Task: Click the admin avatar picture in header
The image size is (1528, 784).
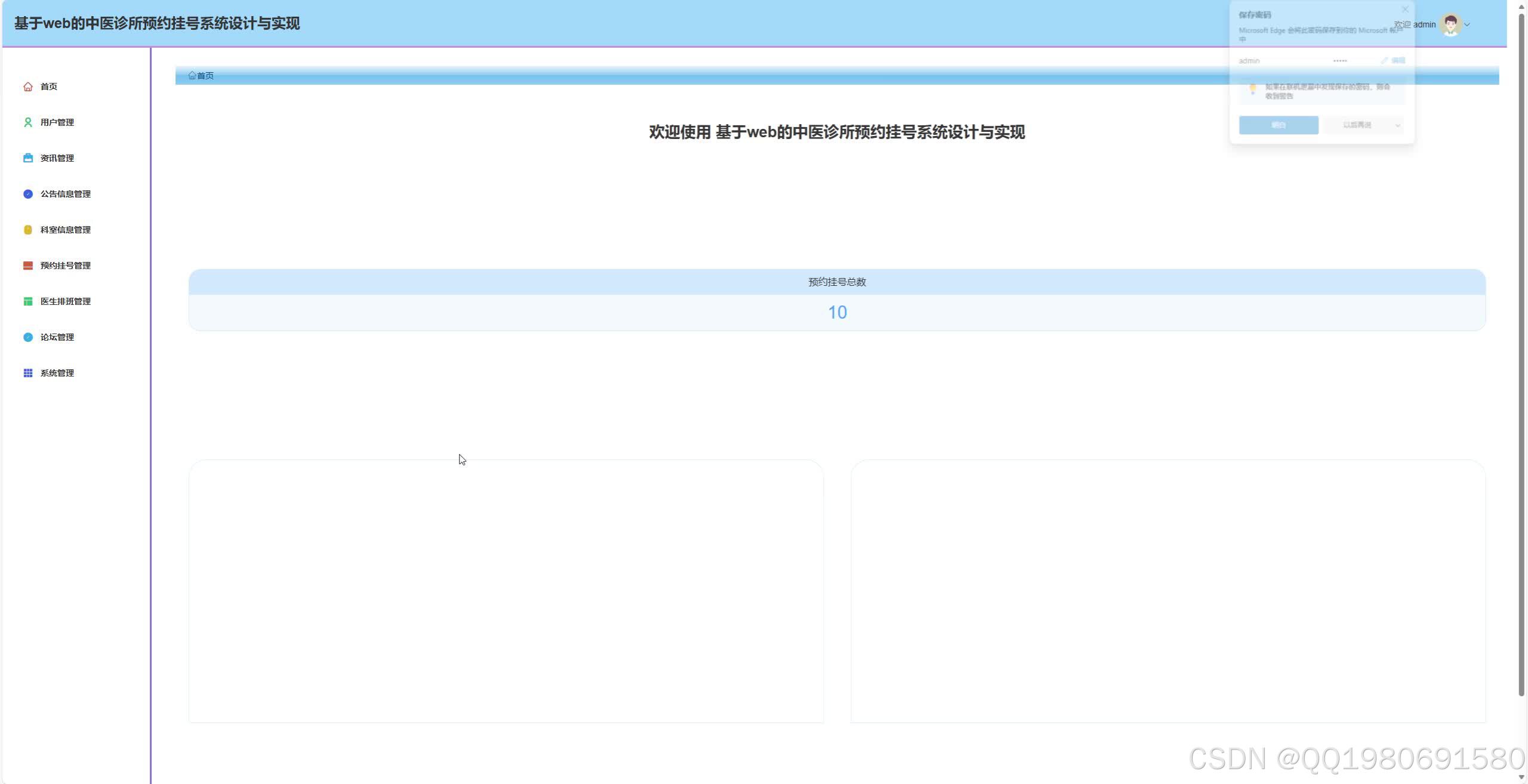Action: 1450,24
